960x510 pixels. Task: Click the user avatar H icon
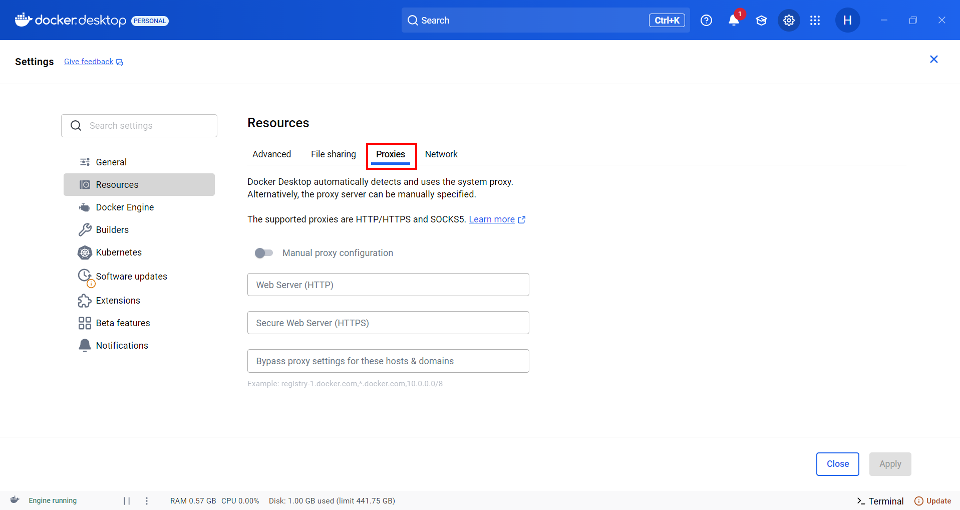(847, 20)
